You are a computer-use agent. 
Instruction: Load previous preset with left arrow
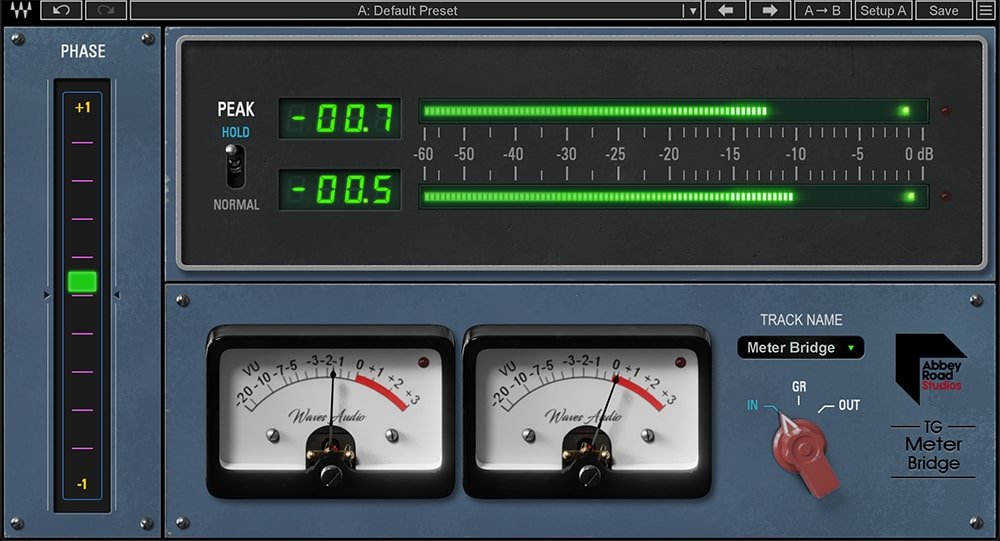(725, 10)
